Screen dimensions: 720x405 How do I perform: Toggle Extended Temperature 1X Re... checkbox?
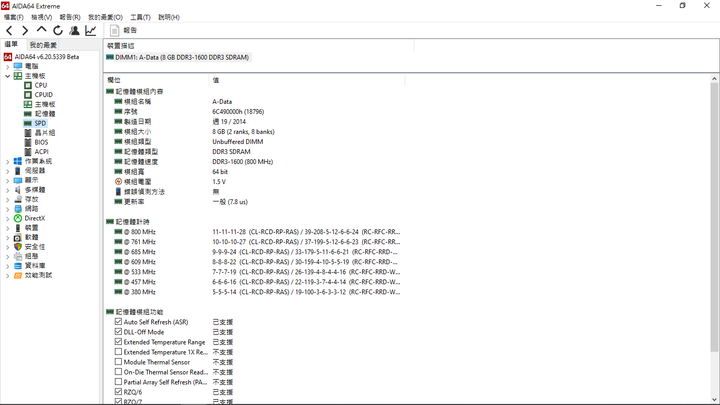pos(118,352)
